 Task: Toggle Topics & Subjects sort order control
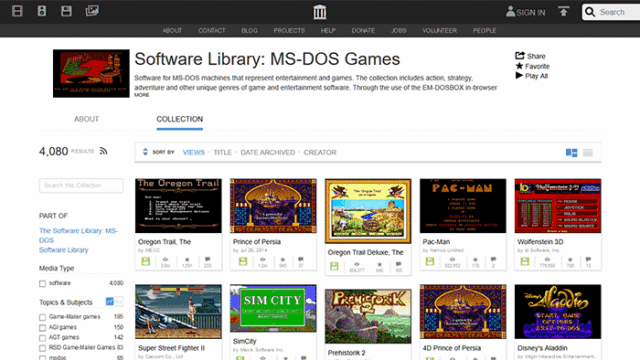114,302
